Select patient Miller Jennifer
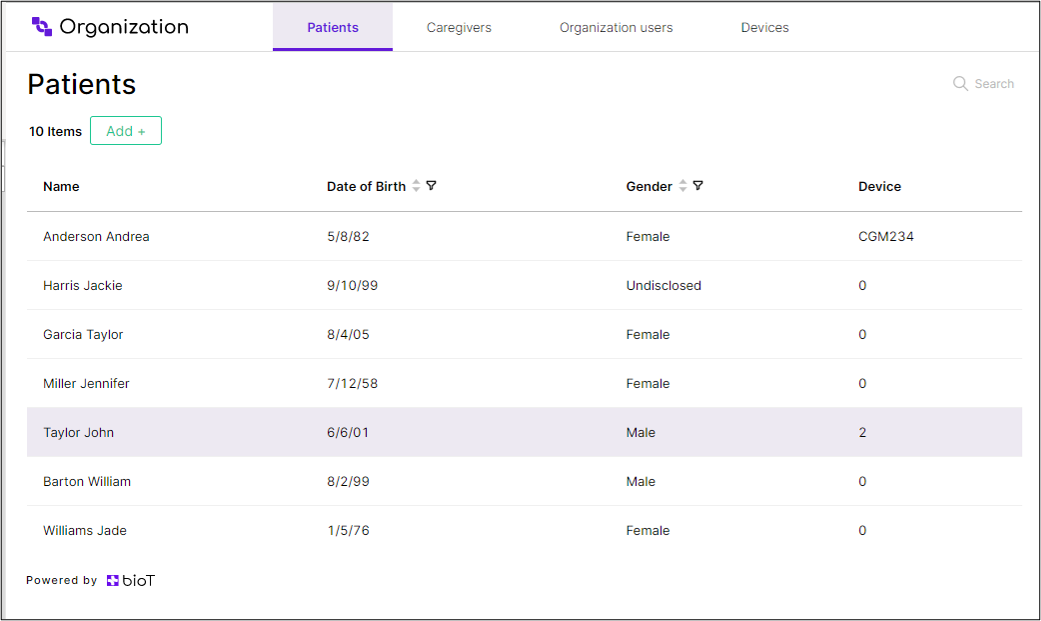The width and height of the screenshot is (1041, 621). tap(86, 384)
